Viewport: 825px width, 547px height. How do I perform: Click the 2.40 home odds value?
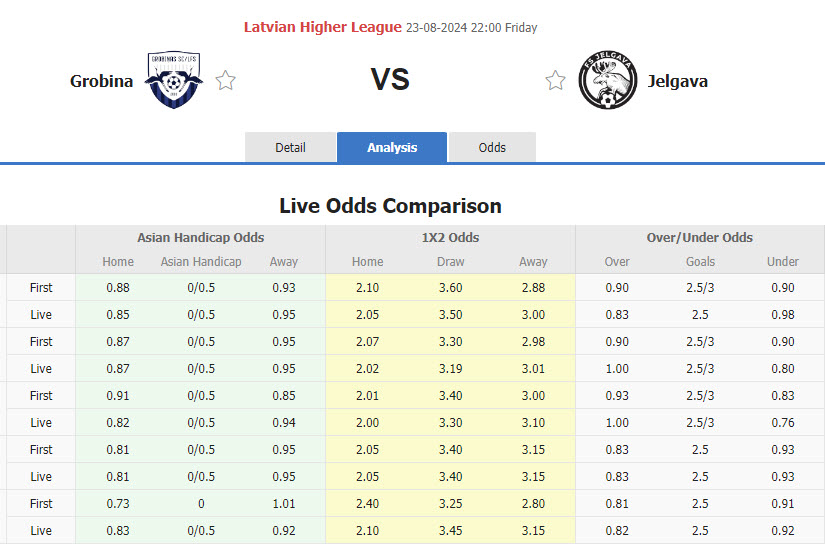[367, 503]
